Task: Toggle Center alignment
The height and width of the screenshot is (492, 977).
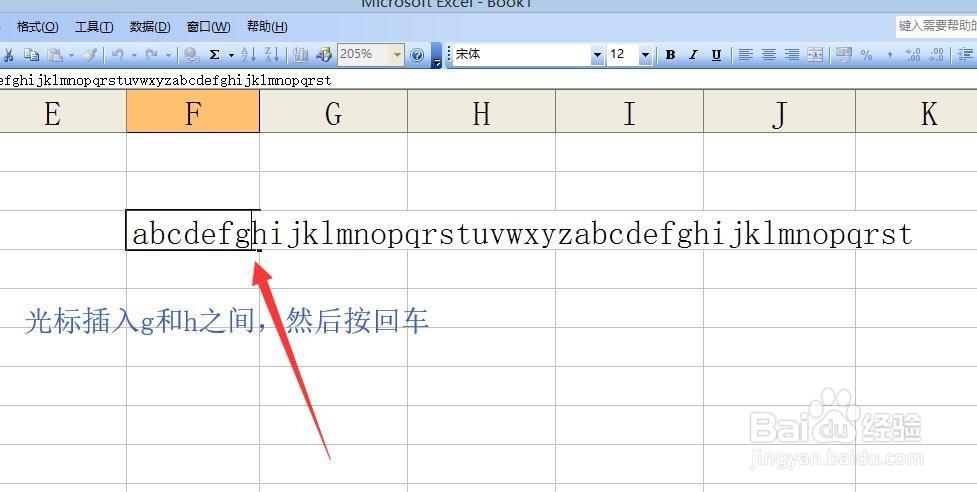Action: click(769, 55)
